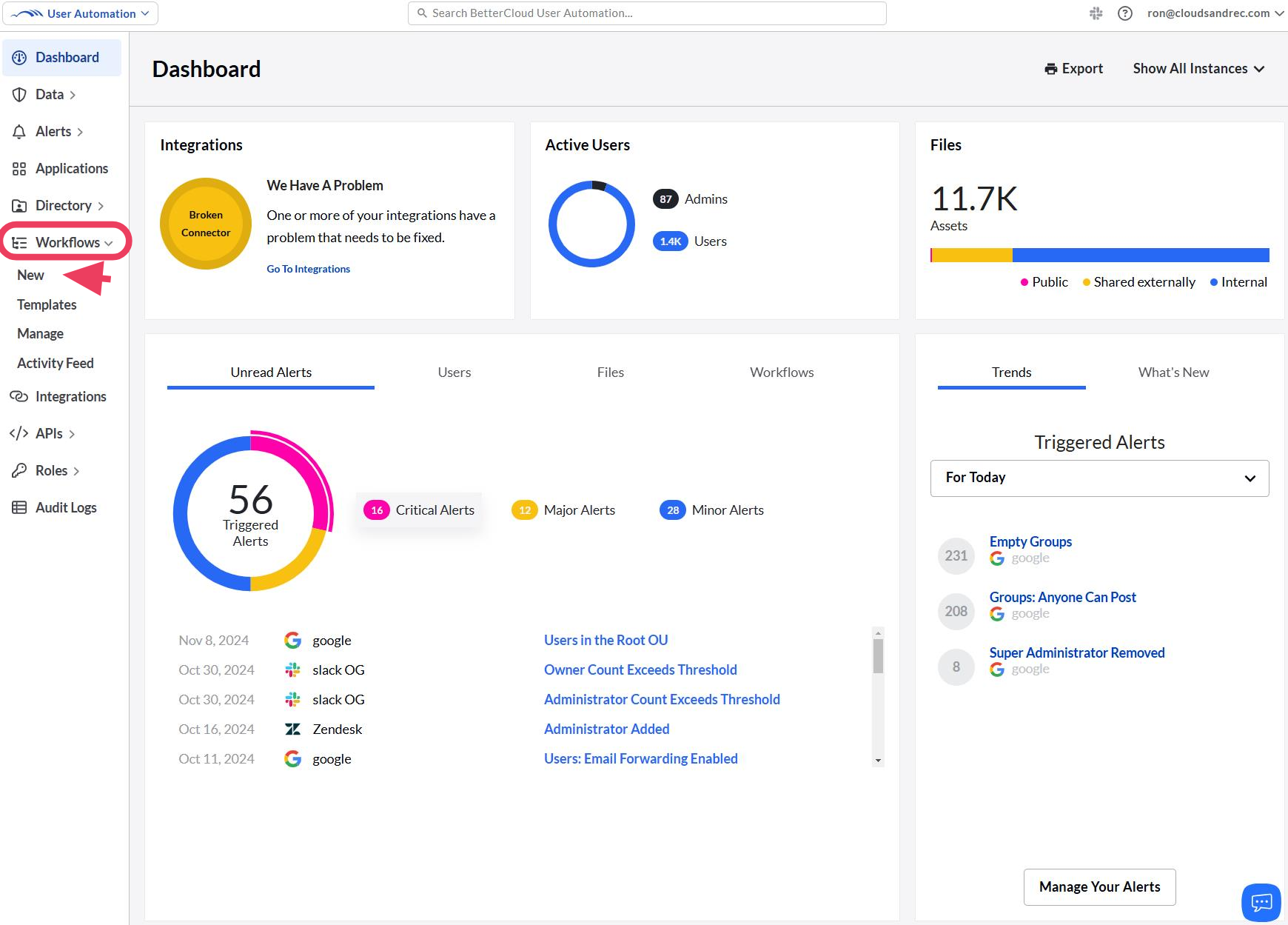Viewport: 1288px width, 925px height.
Task: Click the Integrations link icon
Action: (19, 396)
